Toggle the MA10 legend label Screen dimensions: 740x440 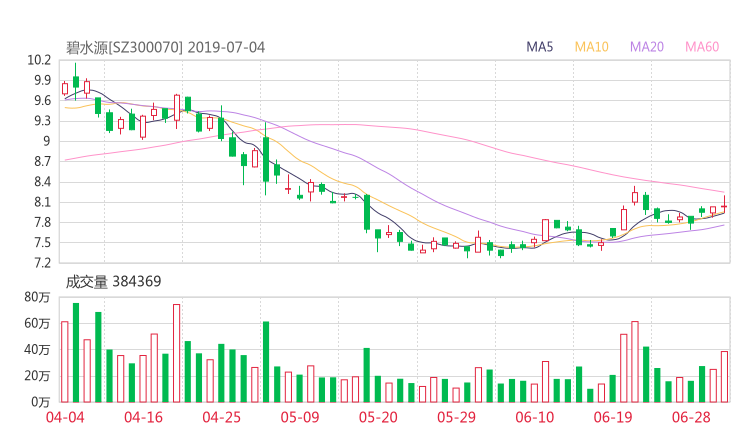coord(591,47)
